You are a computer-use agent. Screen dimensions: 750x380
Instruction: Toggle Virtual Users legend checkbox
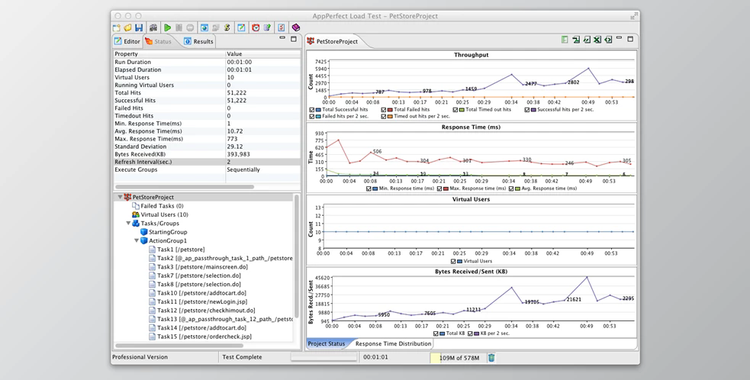click(x=453, y=261)
